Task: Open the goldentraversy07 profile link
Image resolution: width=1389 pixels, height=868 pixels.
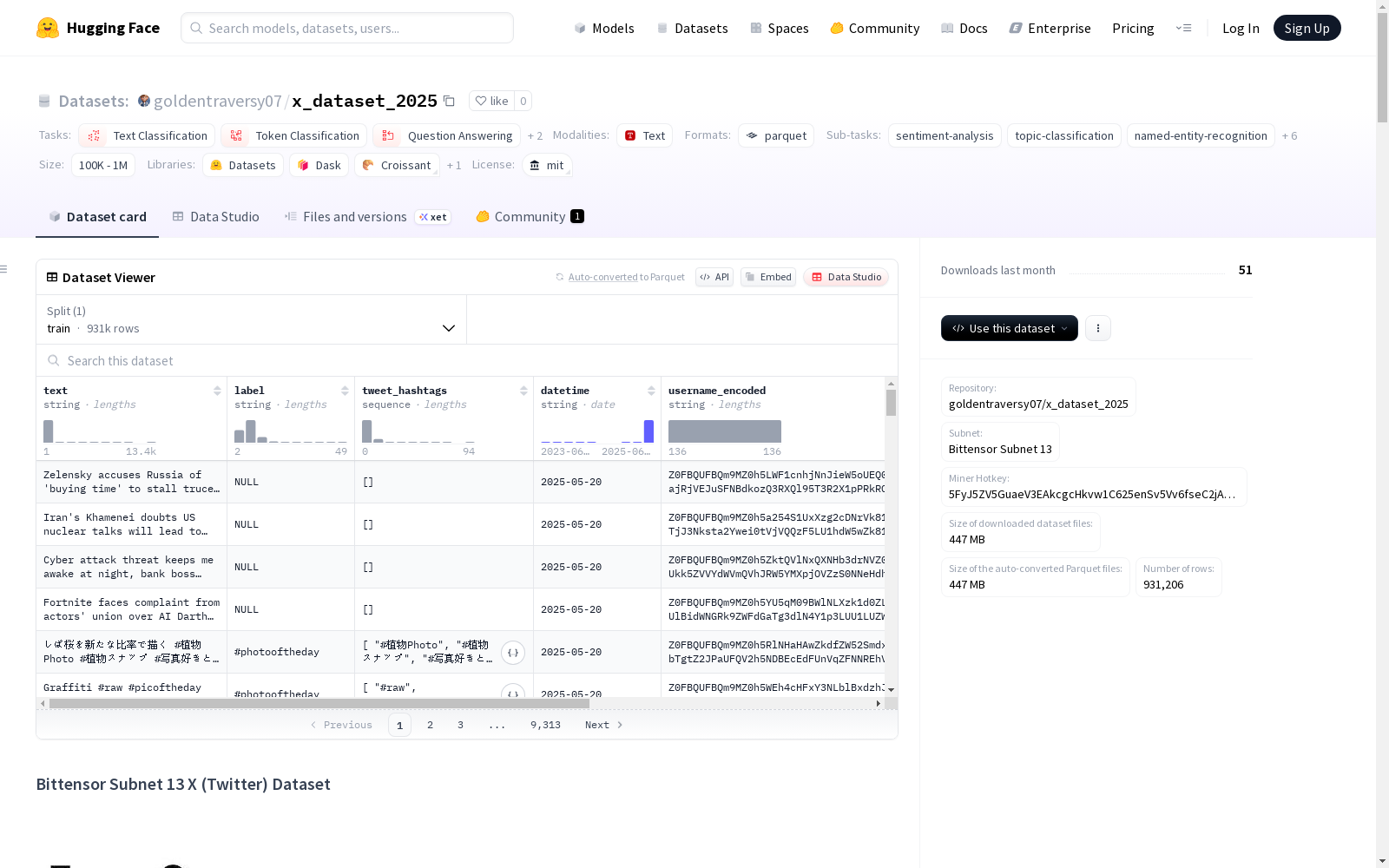Action: point(218,101)
